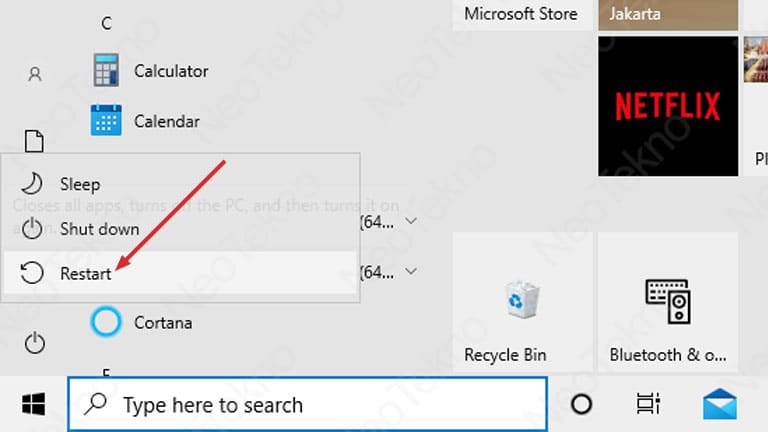Click the Windows Start button
The width and height of the screenshot is (768, 432).
34,404
